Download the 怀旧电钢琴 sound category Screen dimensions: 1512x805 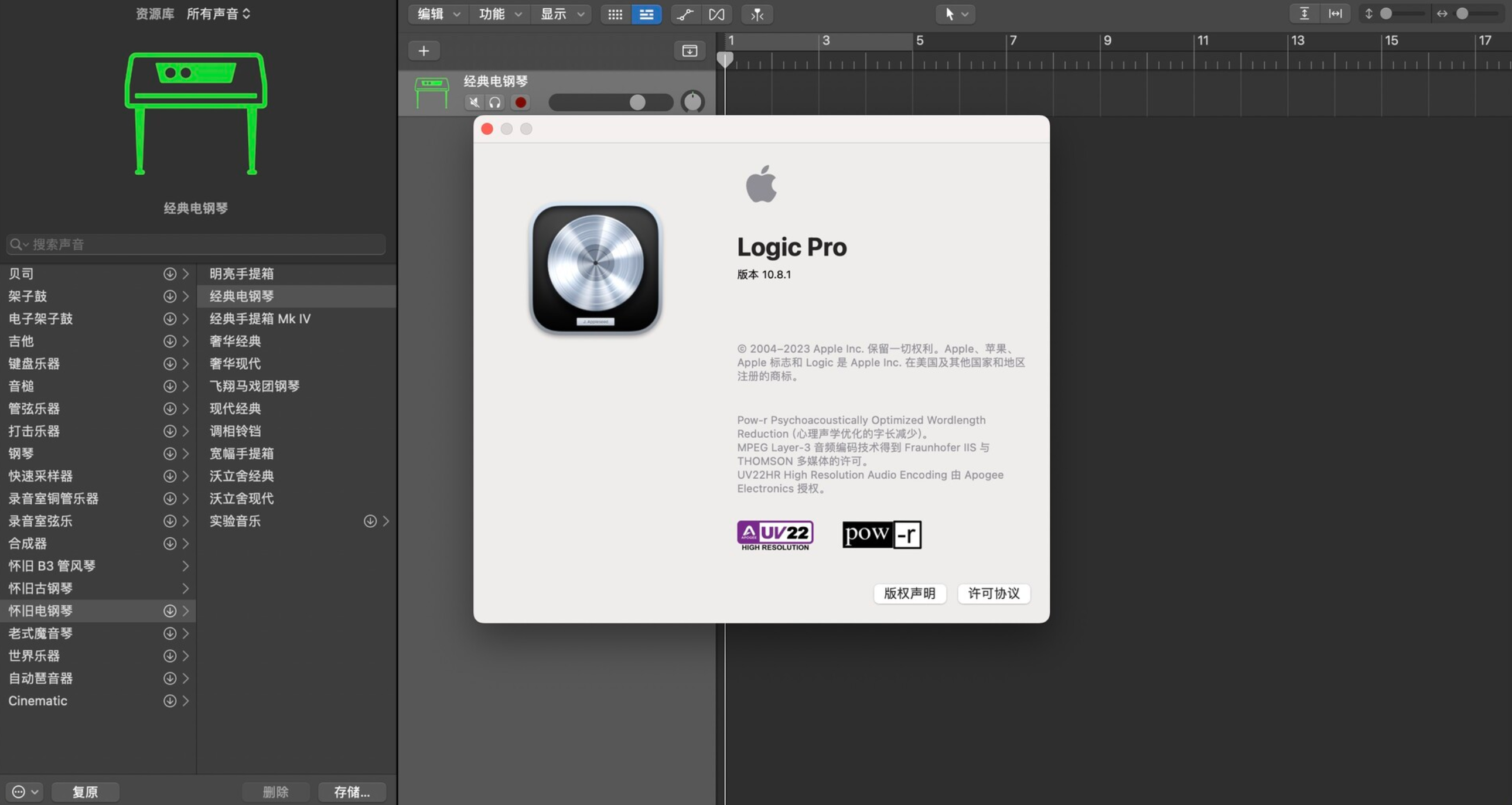click(170, 610)
